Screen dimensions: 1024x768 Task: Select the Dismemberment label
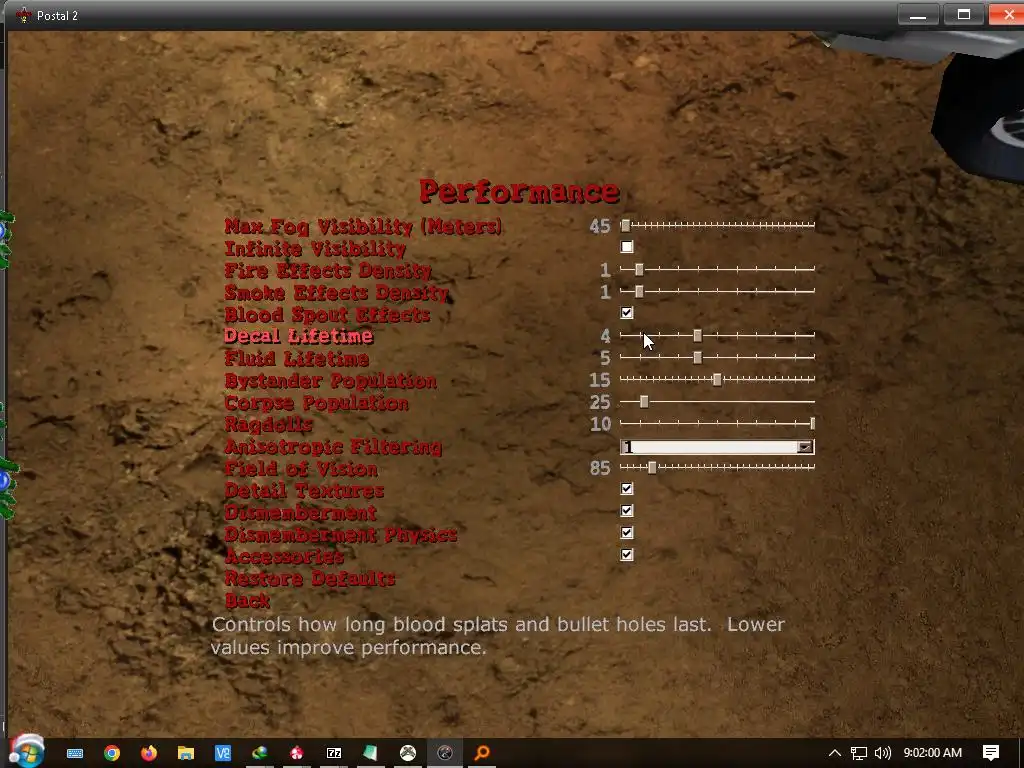[x=300, y=513]
